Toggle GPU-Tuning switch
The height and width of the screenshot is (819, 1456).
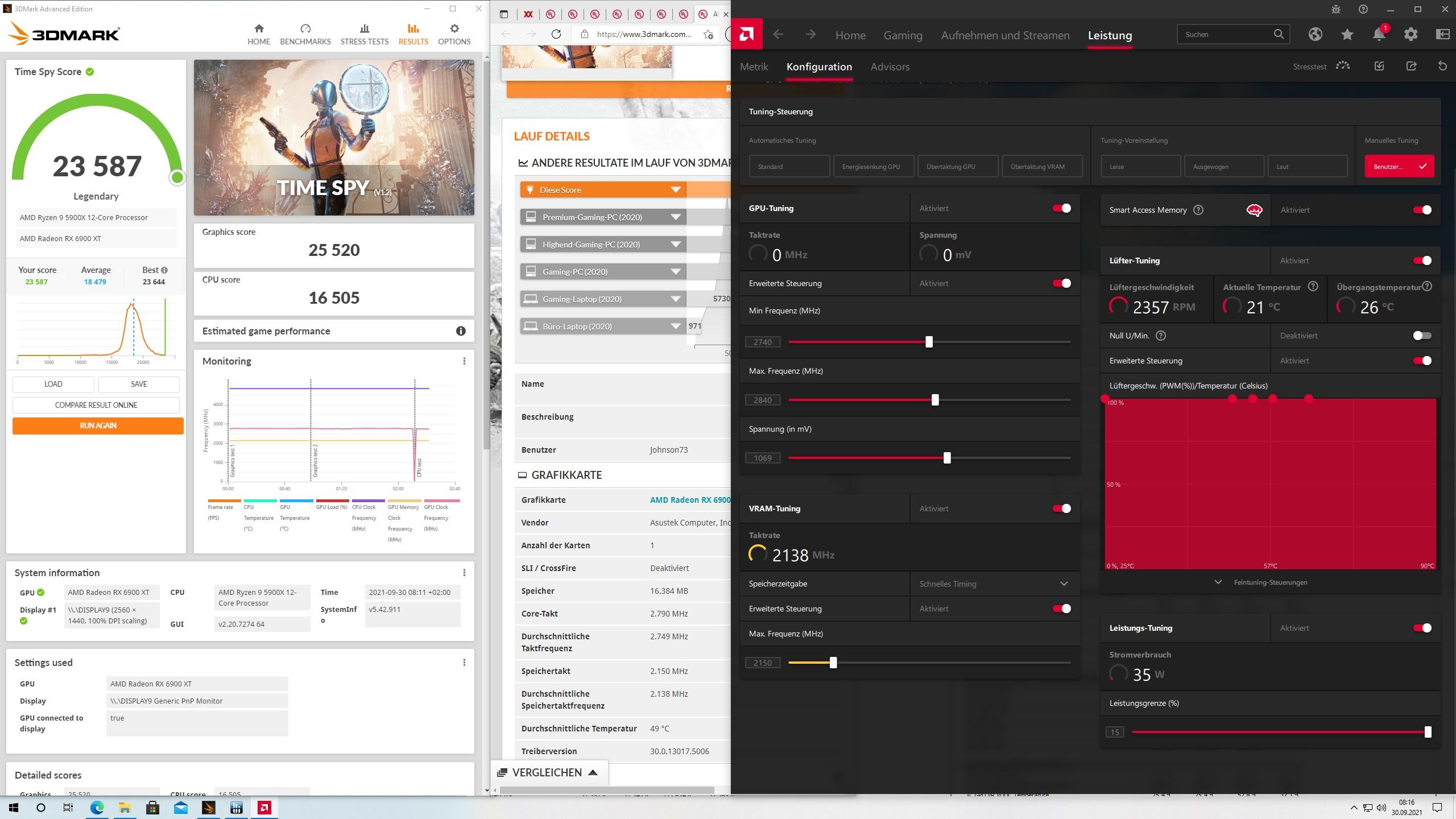pos(1061,208)
